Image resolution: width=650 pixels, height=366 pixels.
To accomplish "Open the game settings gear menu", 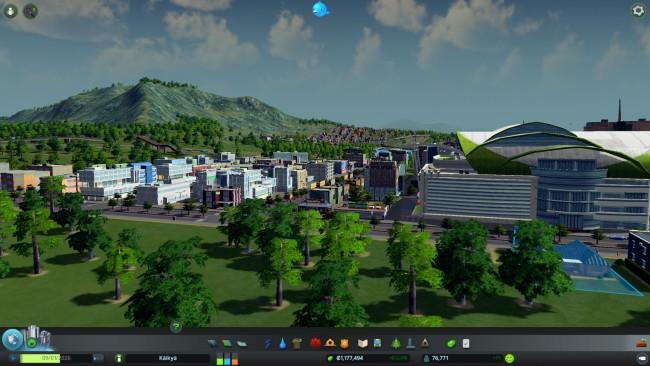I will [638, 11].
